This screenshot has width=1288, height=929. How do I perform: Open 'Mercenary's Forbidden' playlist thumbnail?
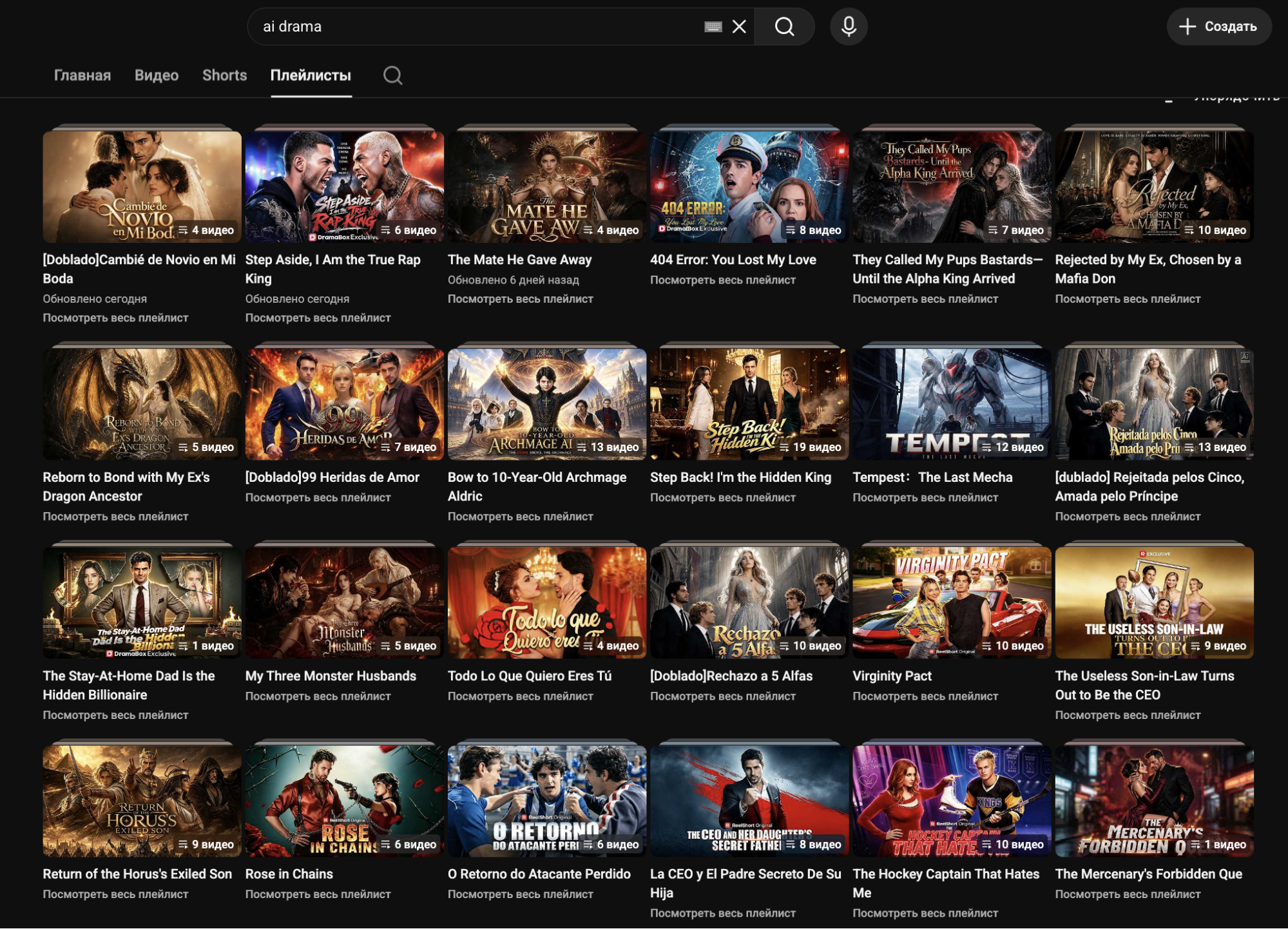1154,801
